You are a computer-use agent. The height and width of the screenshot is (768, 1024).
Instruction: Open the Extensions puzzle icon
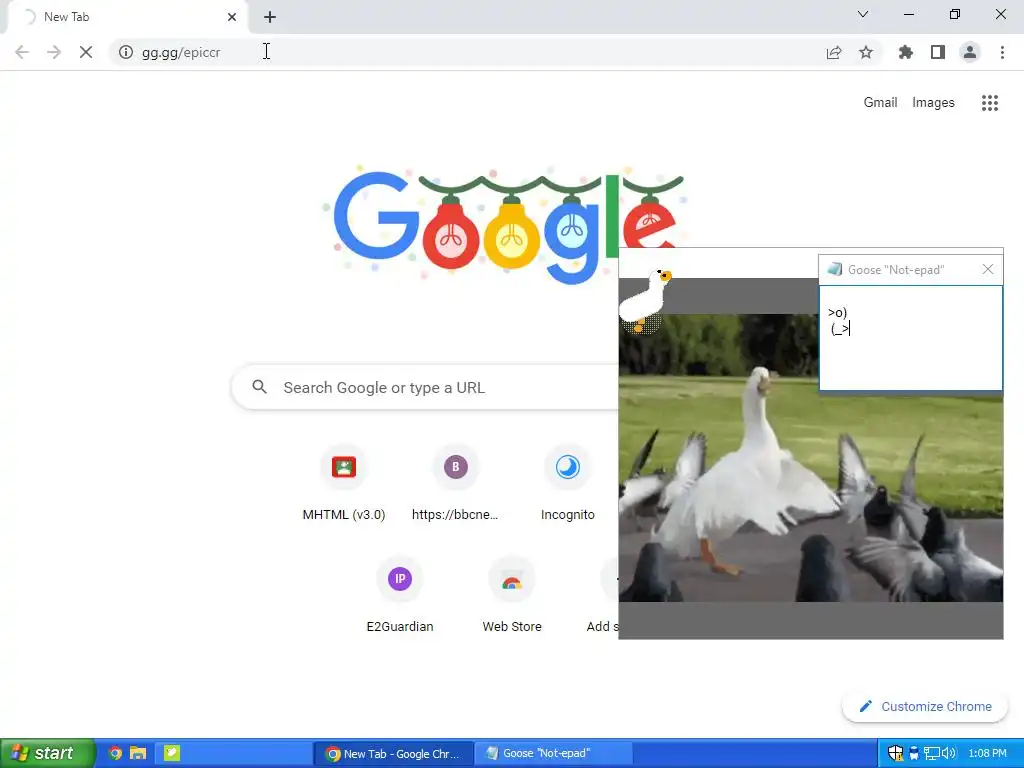coord(906,52)
